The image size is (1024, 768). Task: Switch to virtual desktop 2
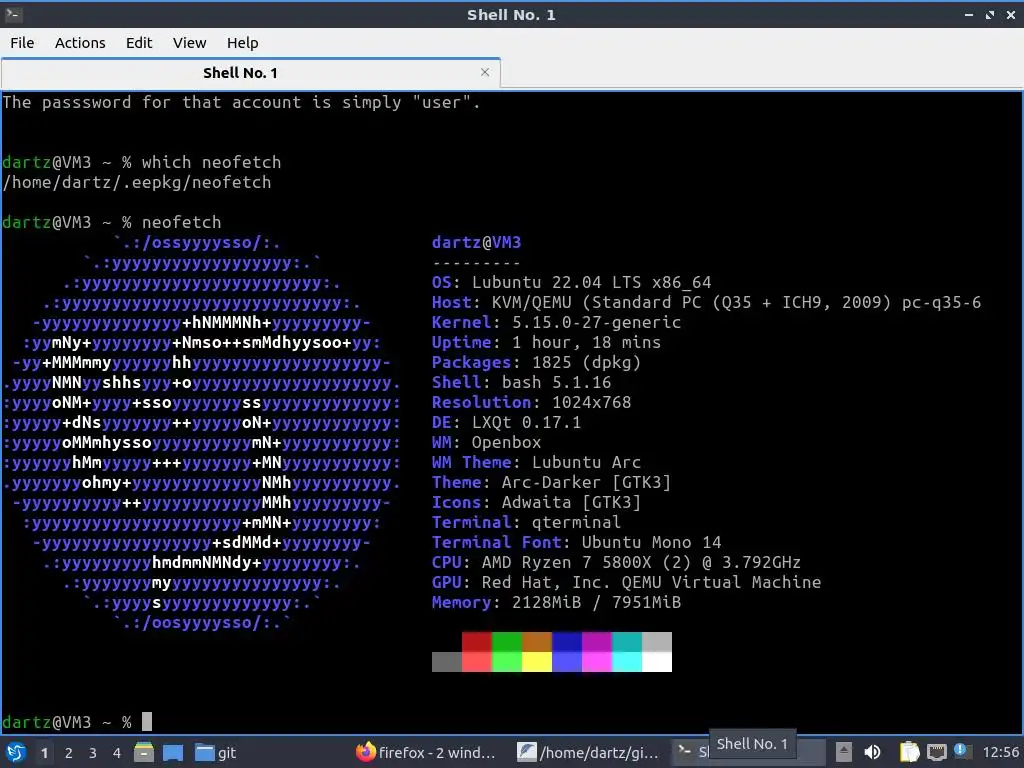coord(69,752)
